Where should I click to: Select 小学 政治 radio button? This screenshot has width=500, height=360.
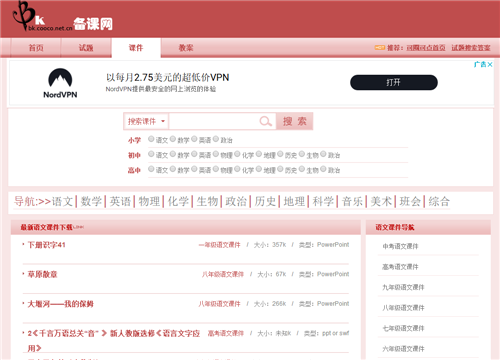pyautogui.click(x=216, y=139)
